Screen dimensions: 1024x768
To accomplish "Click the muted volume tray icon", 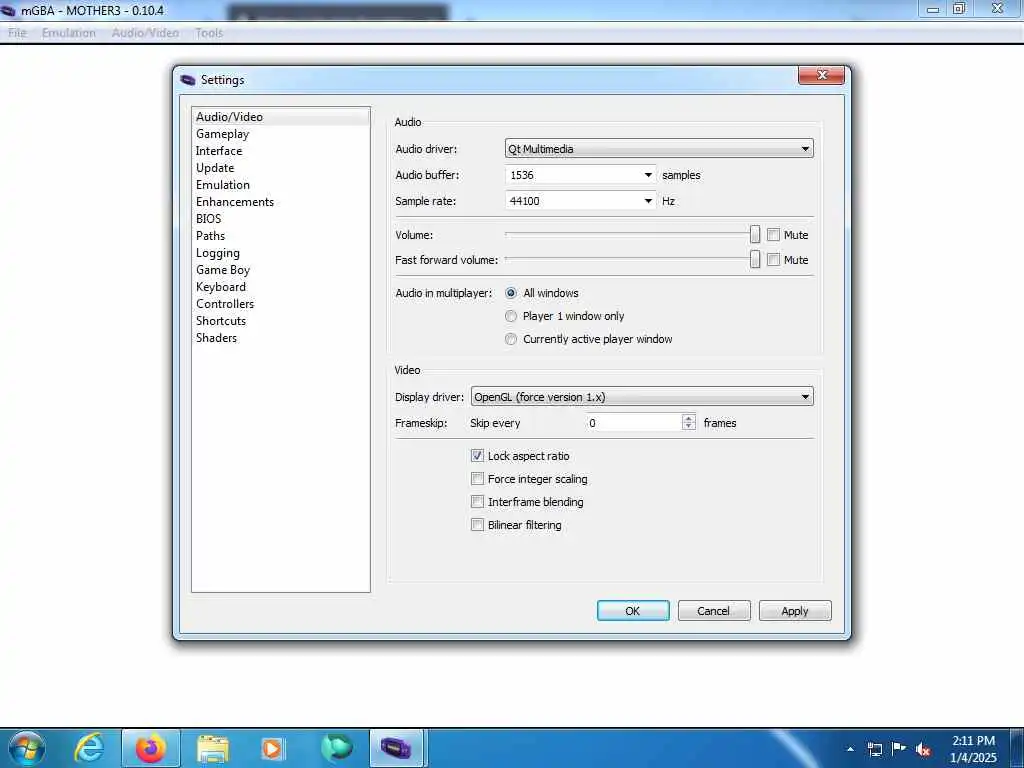I will pos(923,749).
